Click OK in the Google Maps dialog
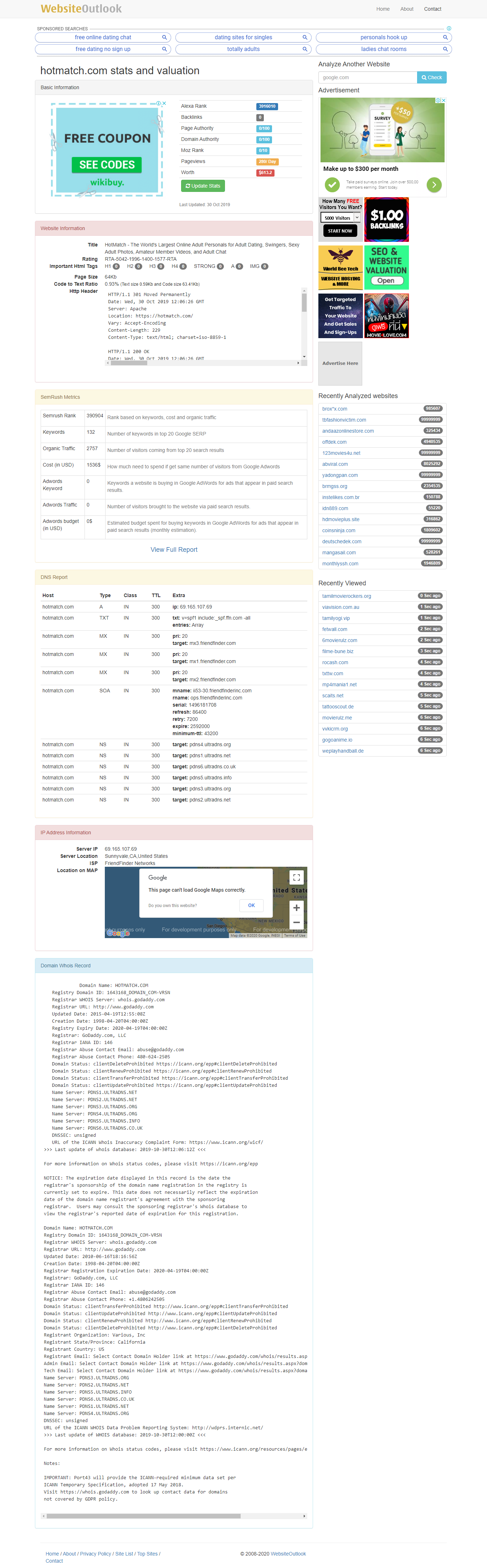The image size is (487, 1568). pos(251,905)
